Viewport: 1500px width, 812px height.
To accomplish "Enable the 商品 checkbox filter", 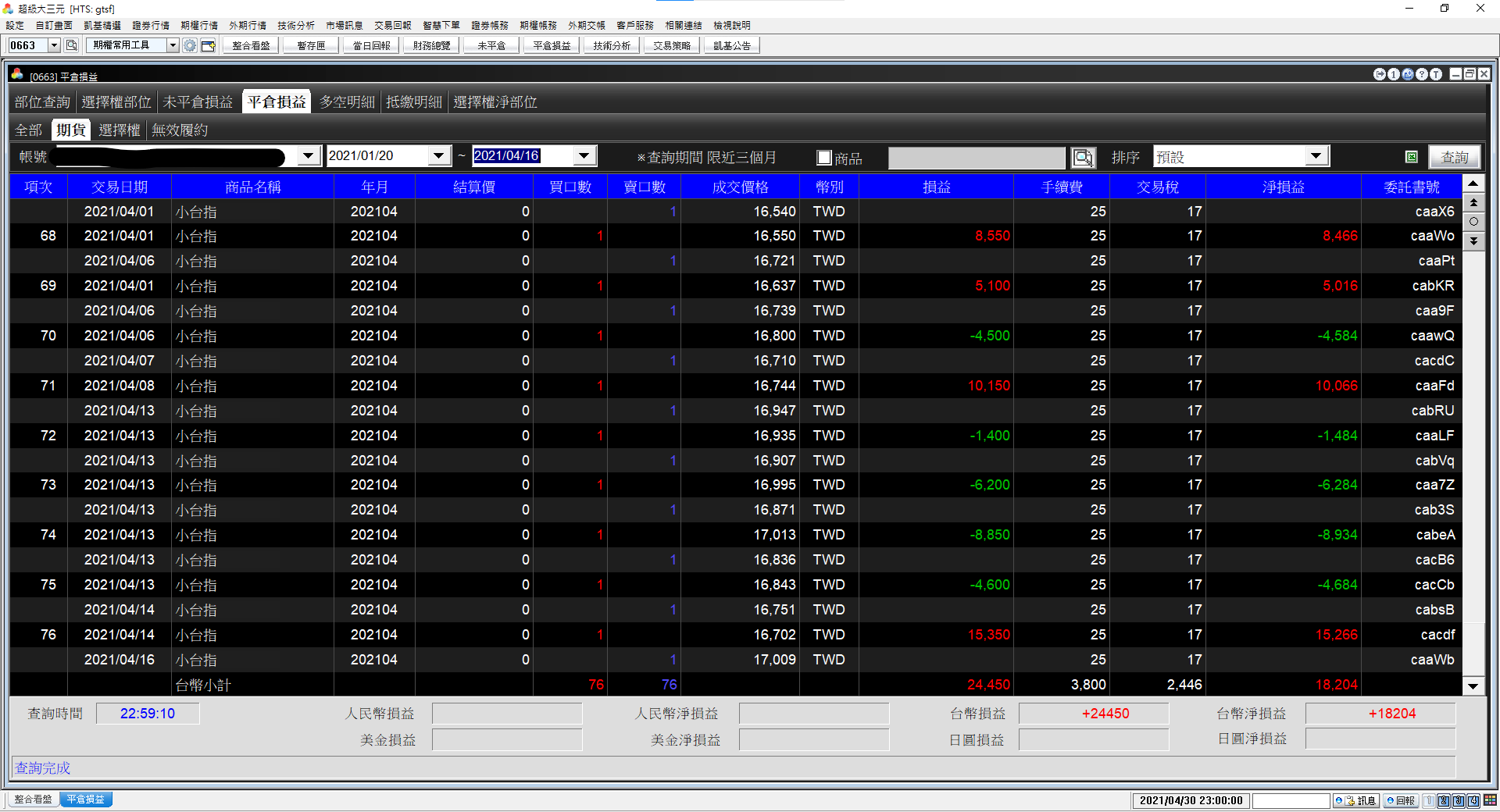I will [x=823, y=158].
